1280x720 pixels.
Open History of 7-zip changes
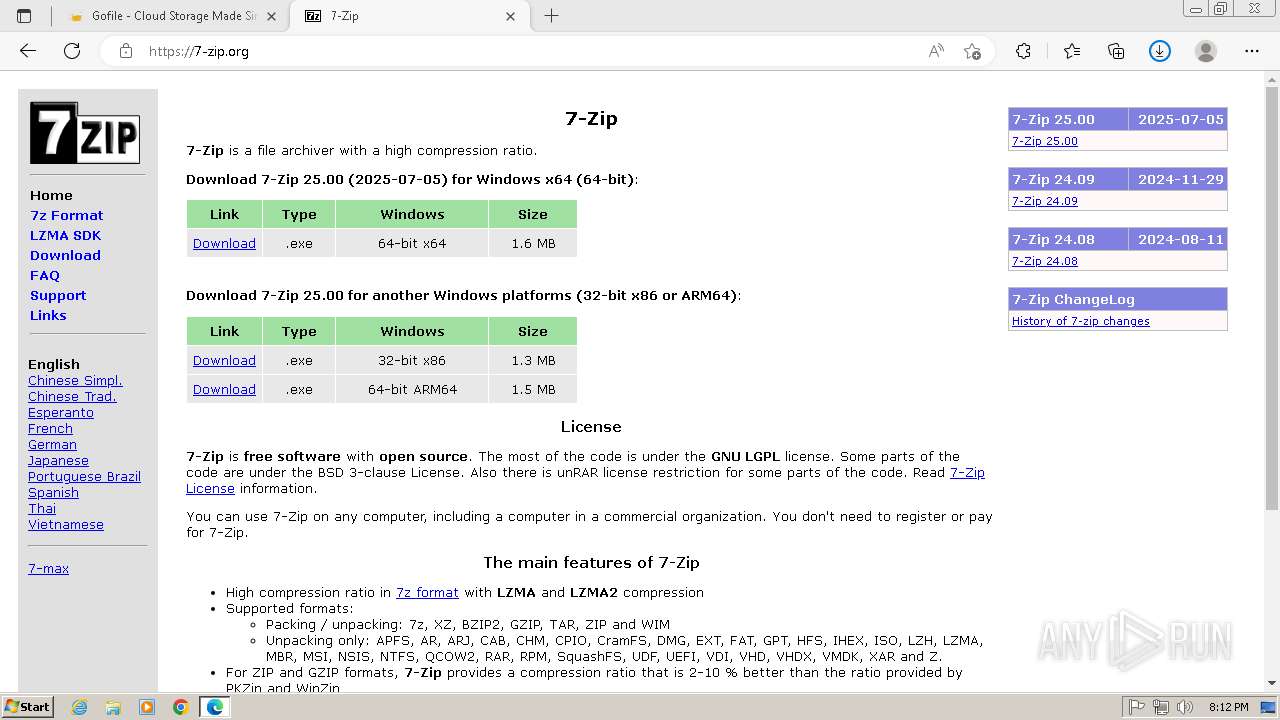coord(1081,321)
